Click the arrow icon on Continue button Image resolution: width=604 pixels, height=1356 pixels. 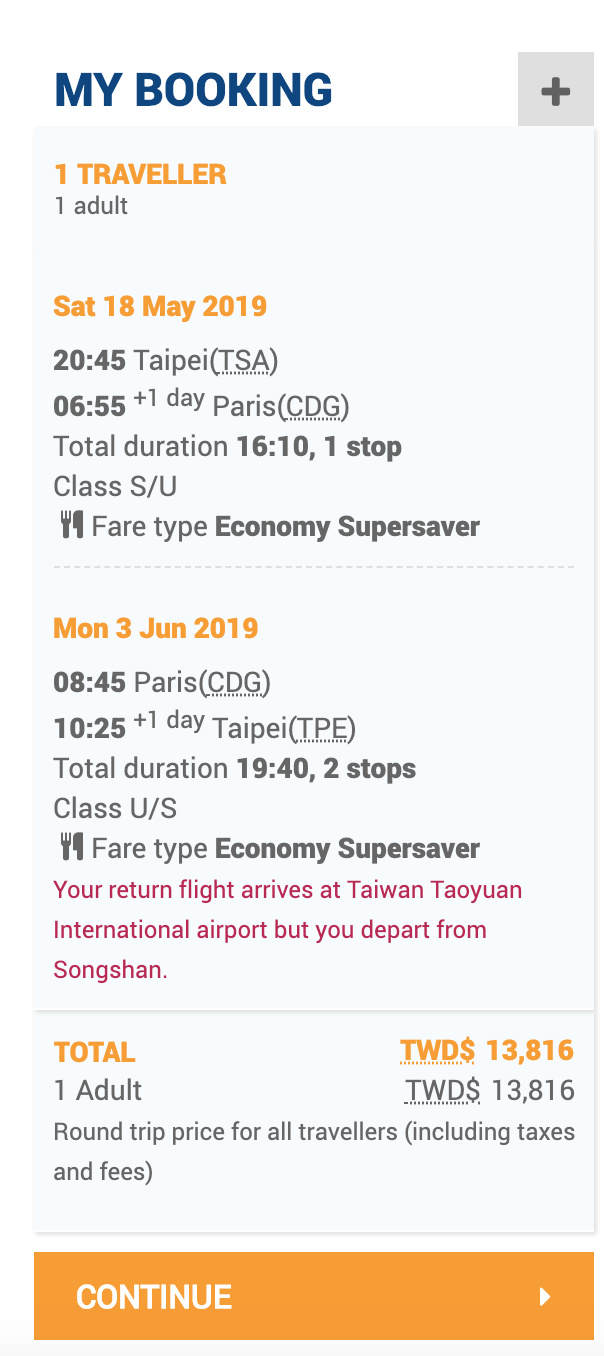(545, 1297)
